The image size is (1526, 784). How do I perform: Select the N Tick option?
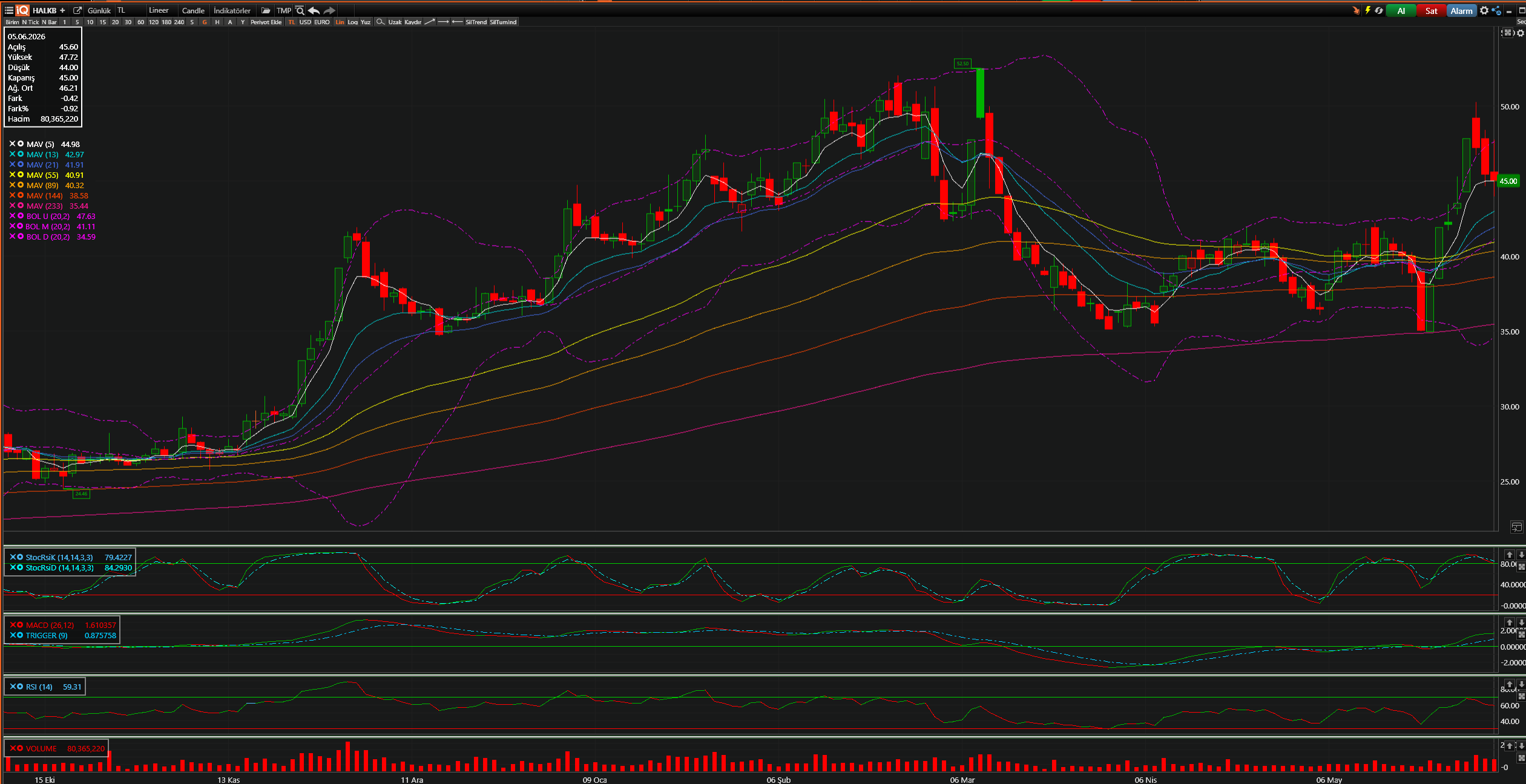tap(30, 22)
